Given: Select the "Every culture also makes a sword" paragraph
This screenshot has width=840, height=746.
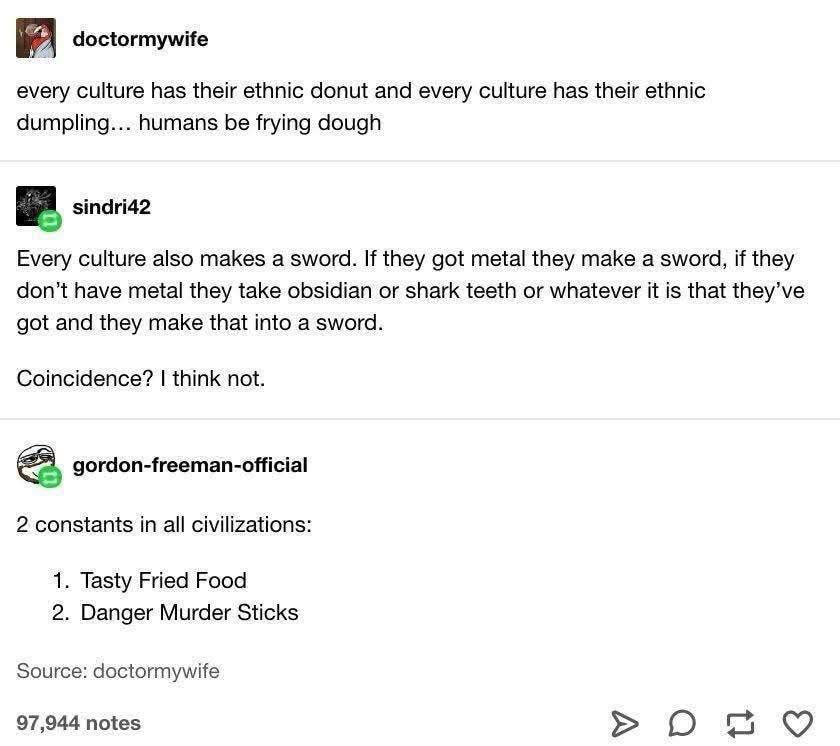Looking at the screenshot, I should click(410, 291).
